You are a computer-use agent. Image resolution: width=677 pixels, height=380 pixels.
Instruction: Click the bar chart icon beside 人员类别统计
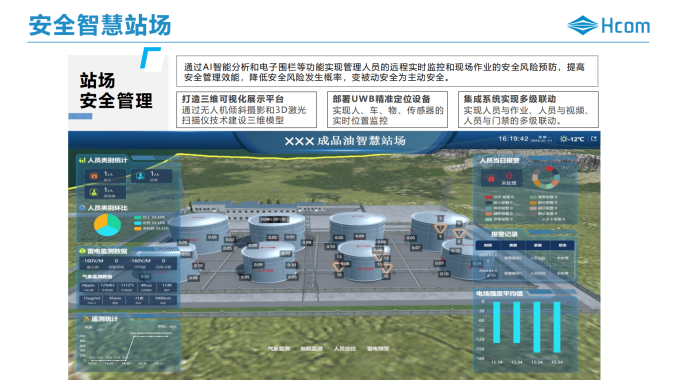(x=82, y=160)
